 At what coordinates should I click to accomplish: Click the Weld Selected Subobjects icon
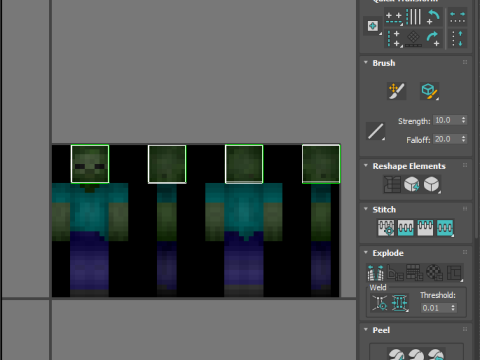(400, 303)
